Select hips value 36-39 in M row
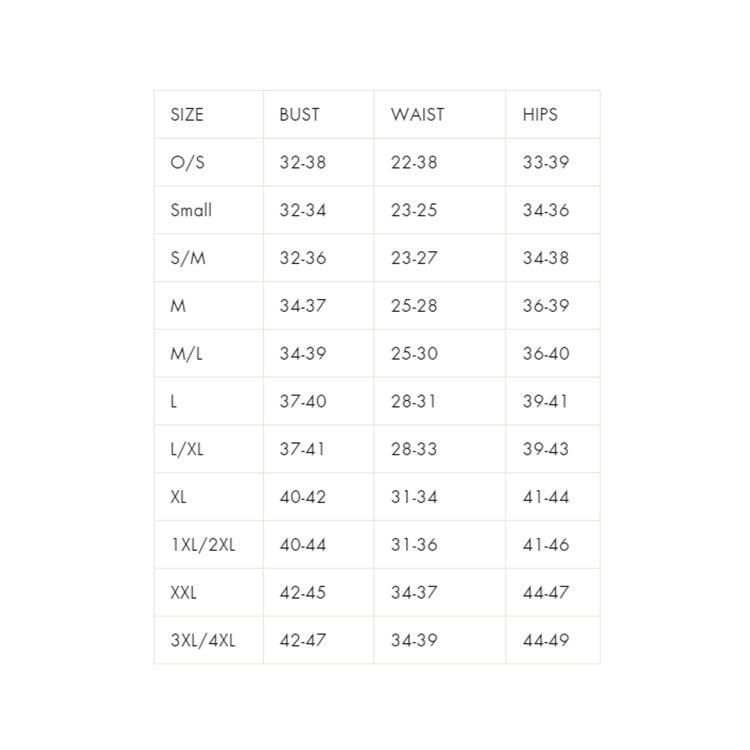The height and width of the screenshot is (750, 750). coord(545,306)
